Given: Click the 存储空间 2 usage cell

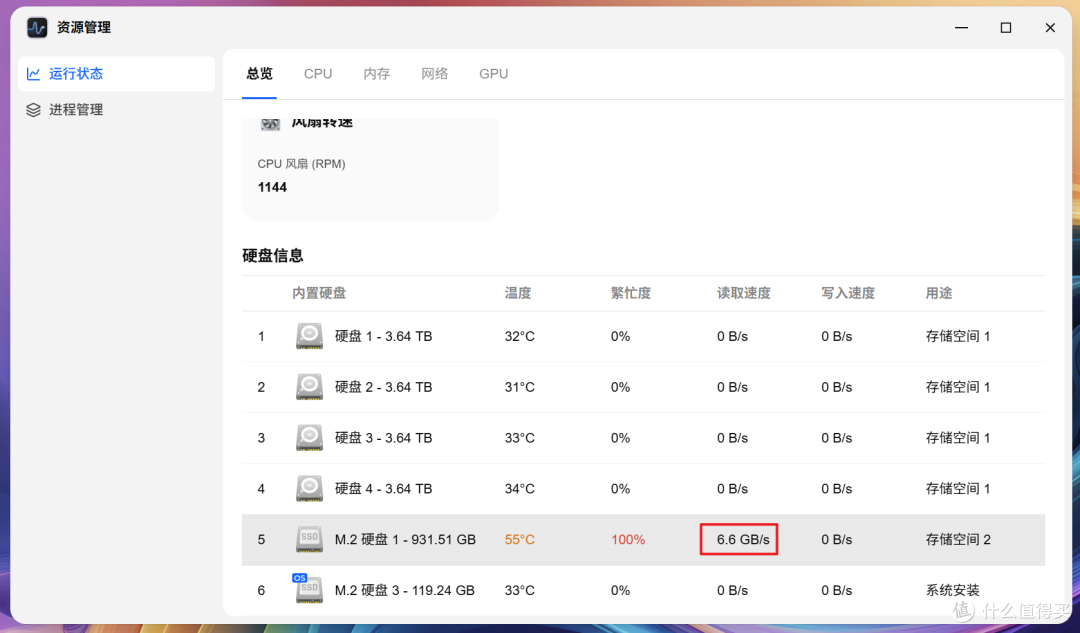Looking at the screenshot, I should pyautogui.click(x=958, y=539).
